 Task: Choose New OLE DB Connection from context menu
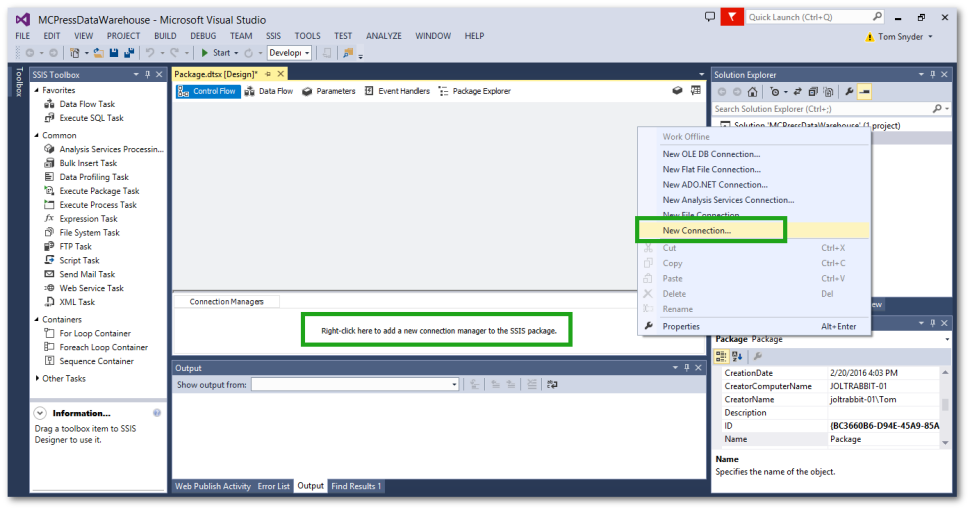pyautogui.click(x=711, y=154)
